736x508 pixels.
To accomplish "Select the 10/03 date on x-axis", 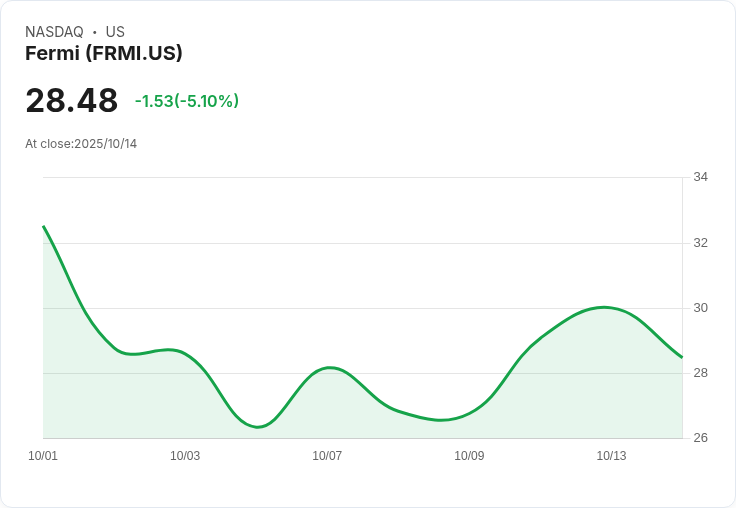I will [185, 456].
